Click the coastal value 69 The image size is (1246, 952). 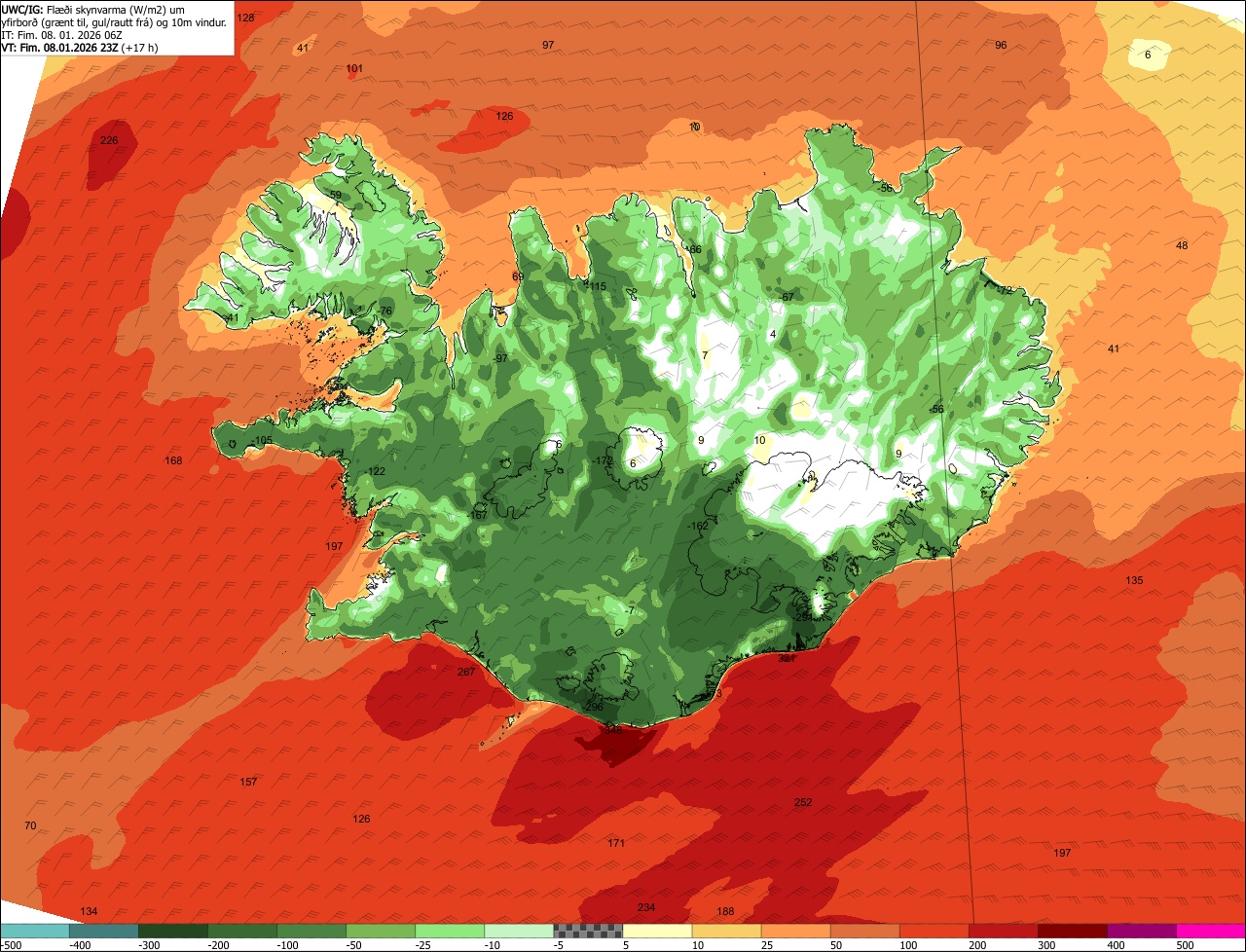[518, 276]
